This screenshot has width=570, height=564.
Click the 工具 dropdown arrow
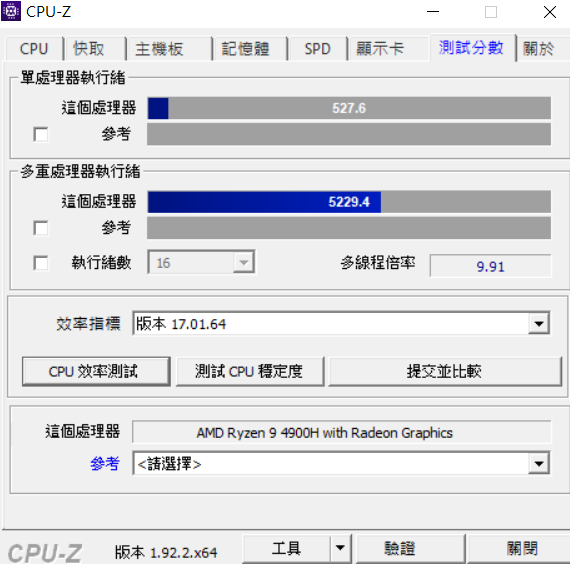(x=340, y=548)
